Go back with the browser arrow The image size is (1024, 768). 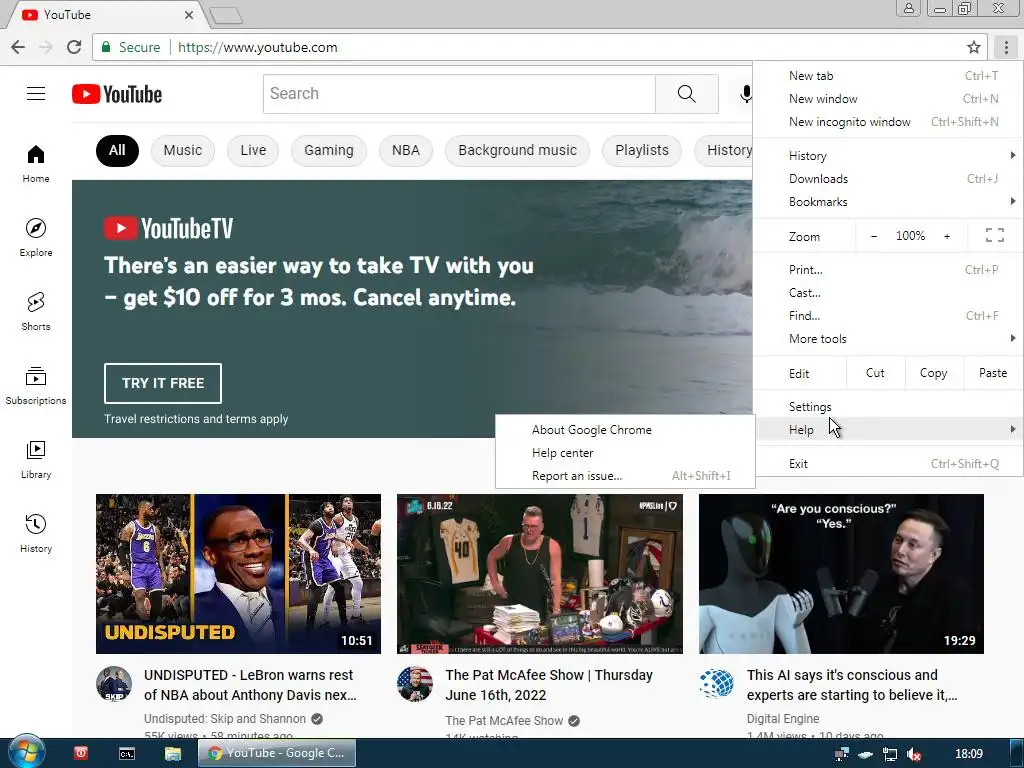click(18, 47)
